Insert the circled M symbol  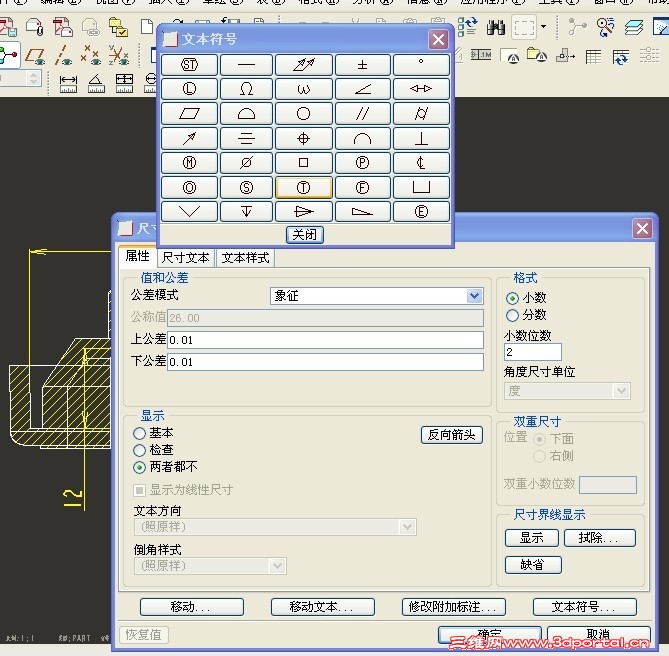(x=189, y=163)
